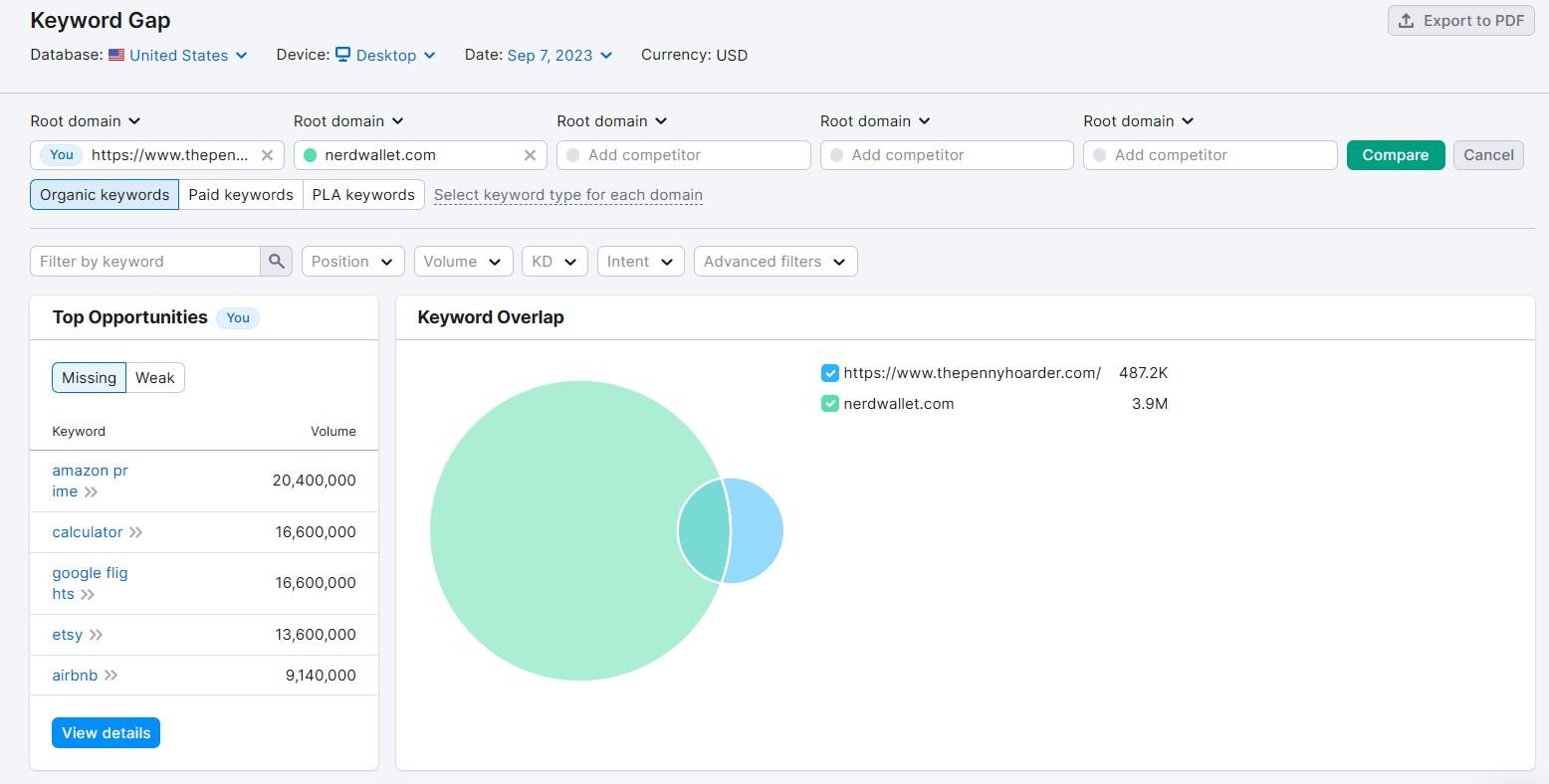Click Select keyword type for each domain
1549x784 pixels.
pos(568,195)
